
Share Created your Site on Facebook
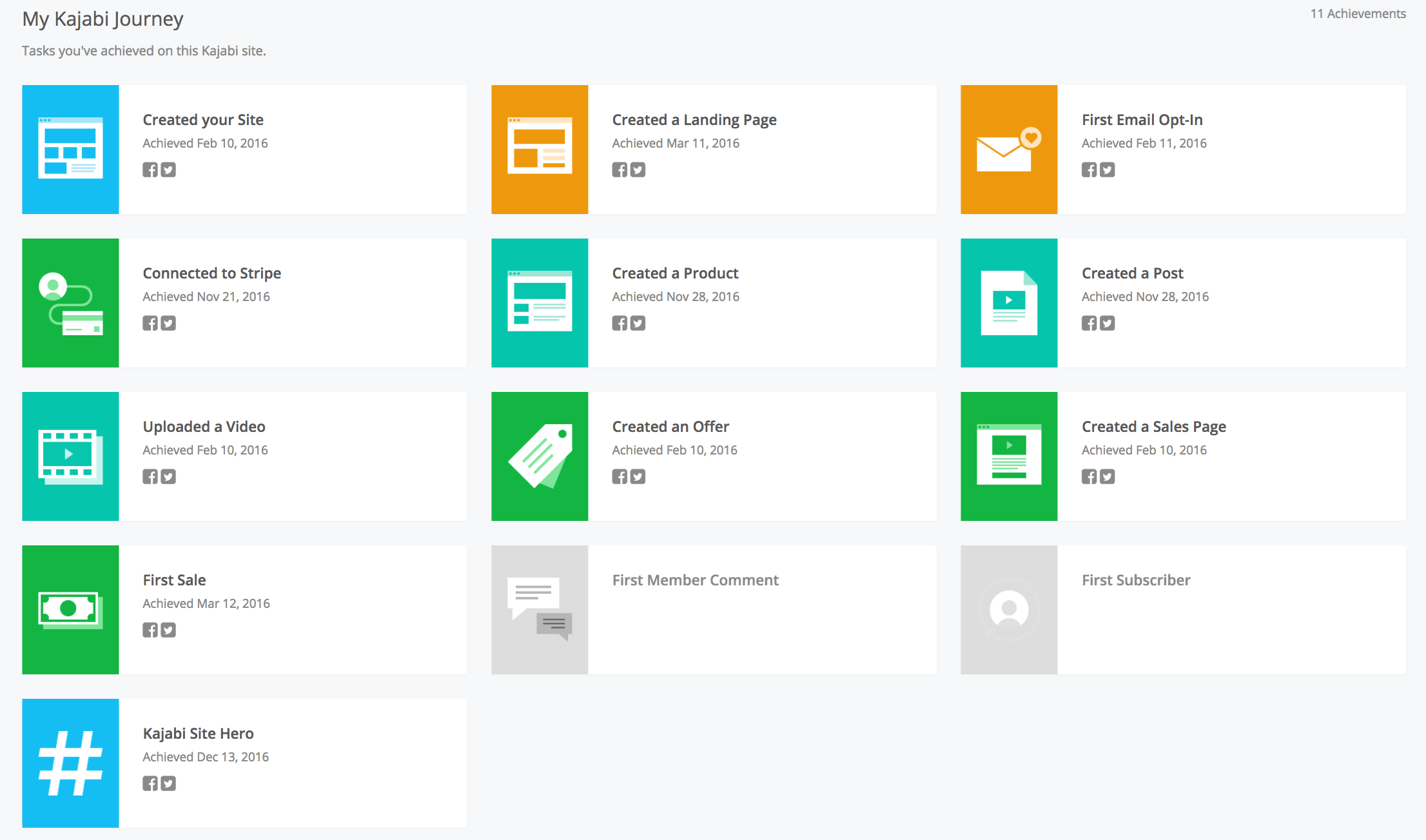click(x=150, y=170)
